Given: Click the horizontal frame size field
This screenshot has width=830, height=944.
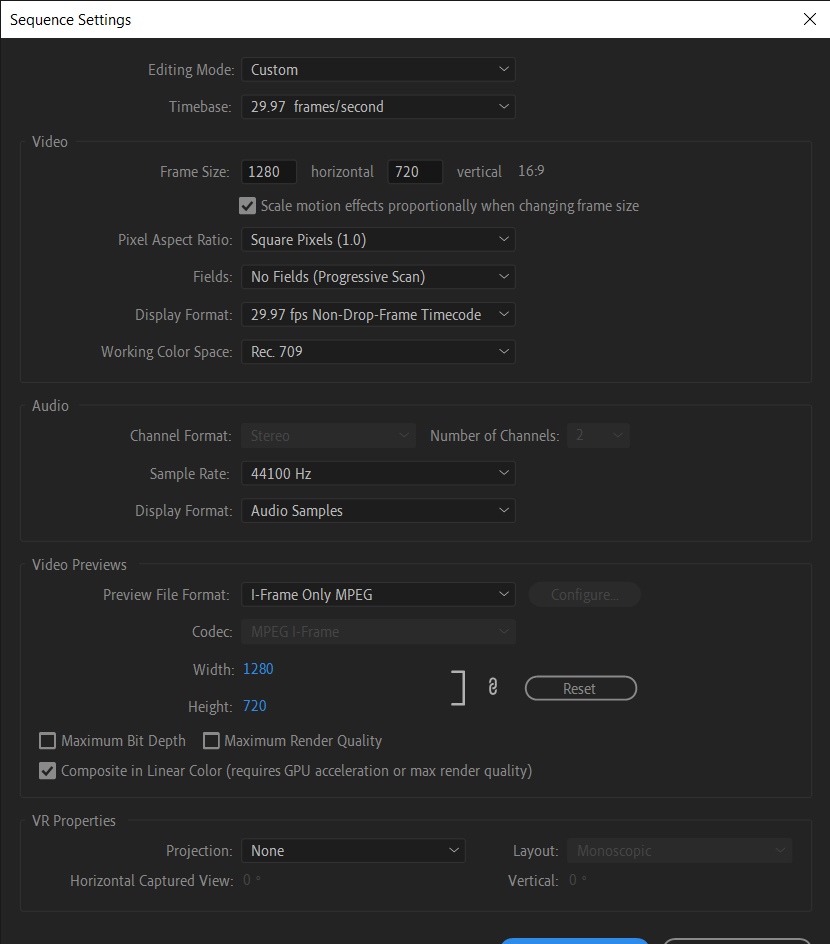Looking at the screenshot, I should [x=269, y=172].
